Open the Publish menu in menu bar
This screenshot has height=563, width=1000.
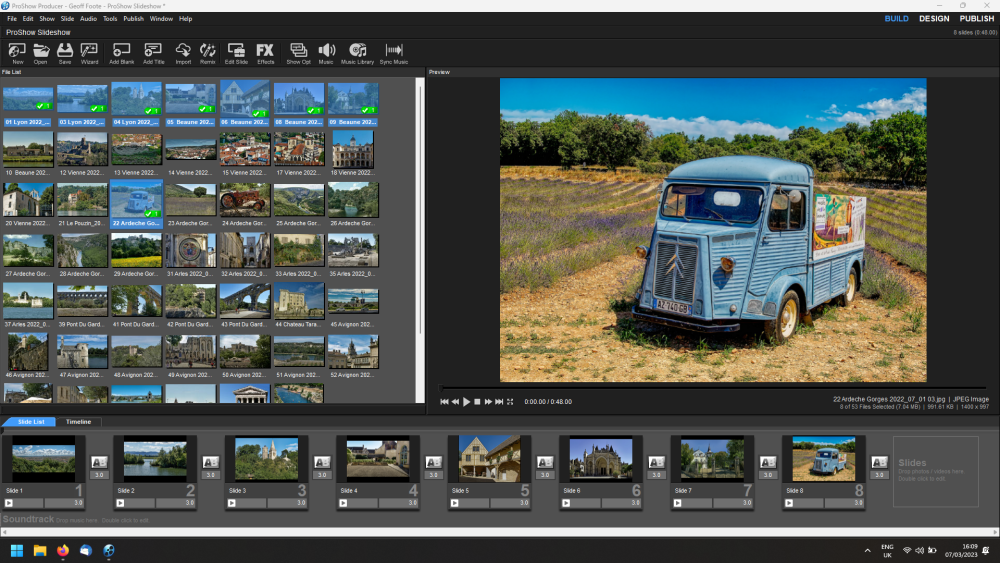[x=133, y=19]
